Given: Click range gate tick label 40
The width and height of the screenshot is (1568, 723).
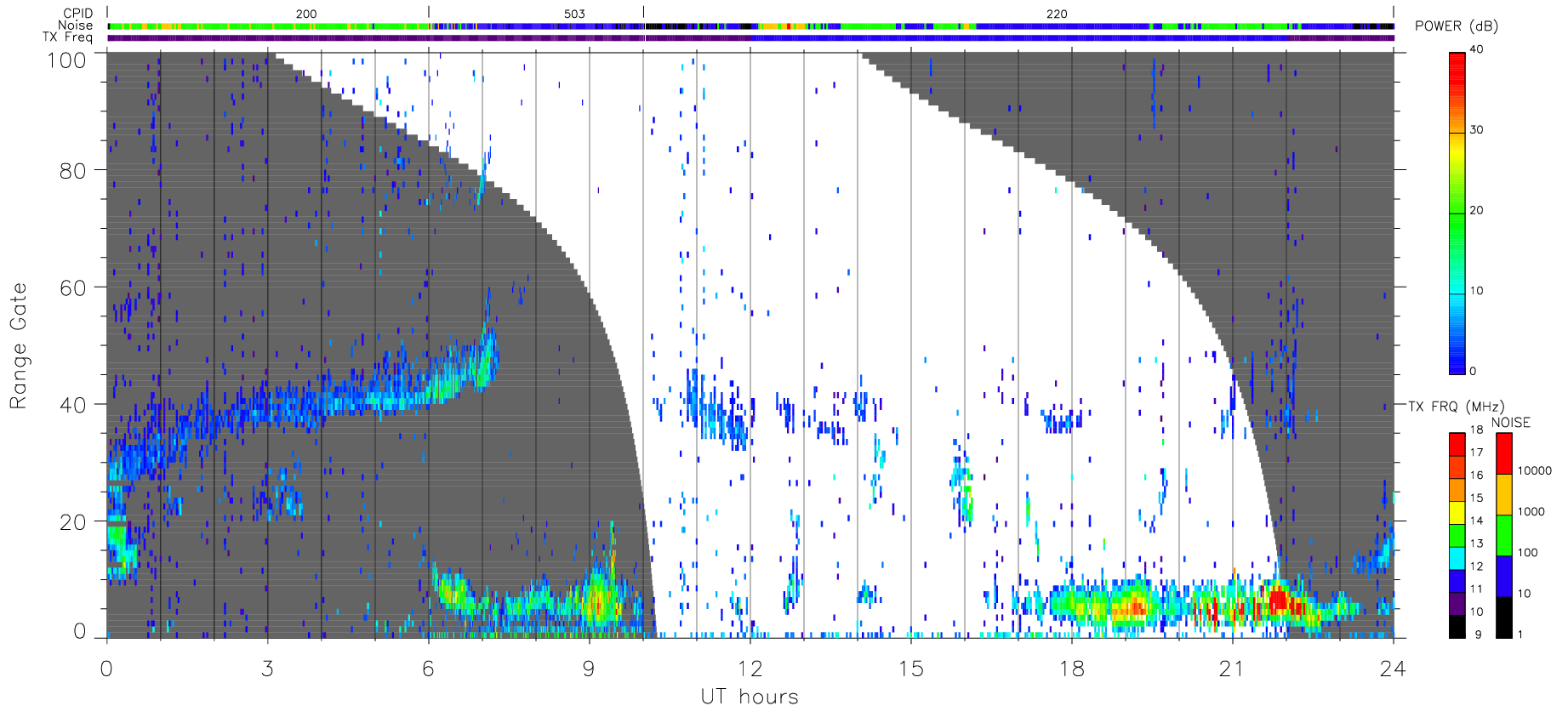Looking at the screenshot, I should 72,406.
